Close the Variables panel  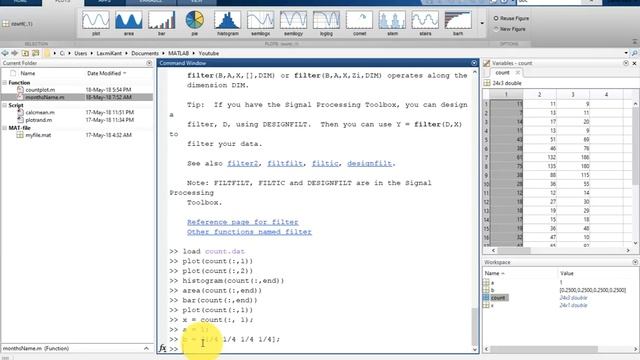click(x=634, y=63)
